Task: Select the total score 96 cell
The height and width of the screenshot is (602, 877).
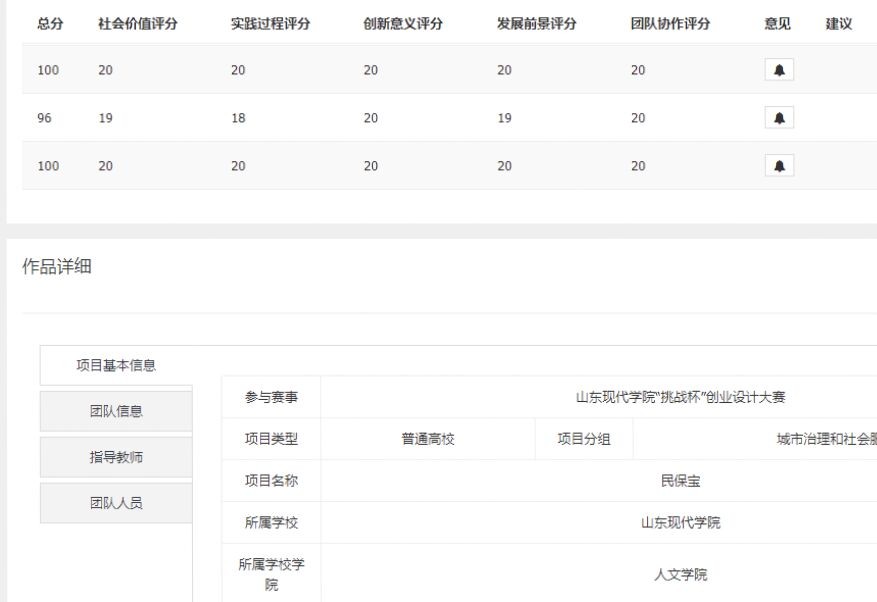Action: tap(46, 118)
